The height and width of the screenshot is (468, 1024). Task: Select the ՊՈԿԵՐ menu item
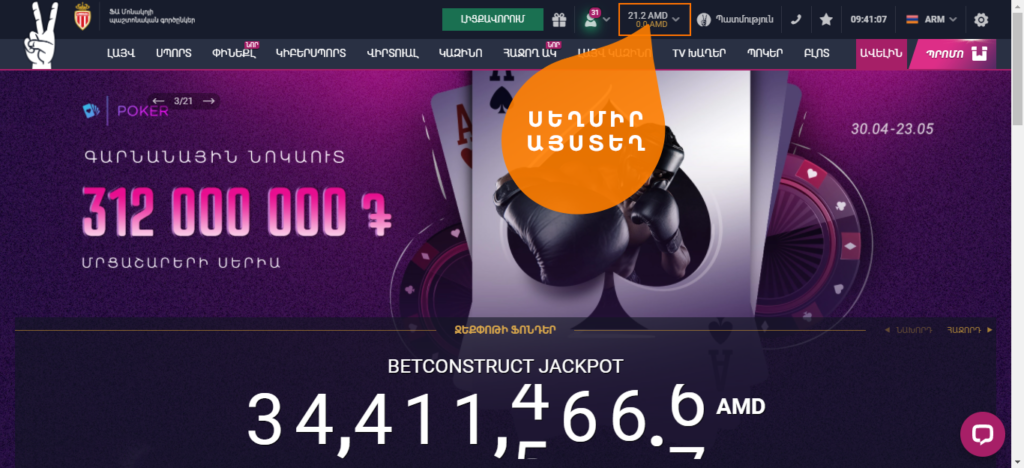pyautogui.click(x=765, y=54)
